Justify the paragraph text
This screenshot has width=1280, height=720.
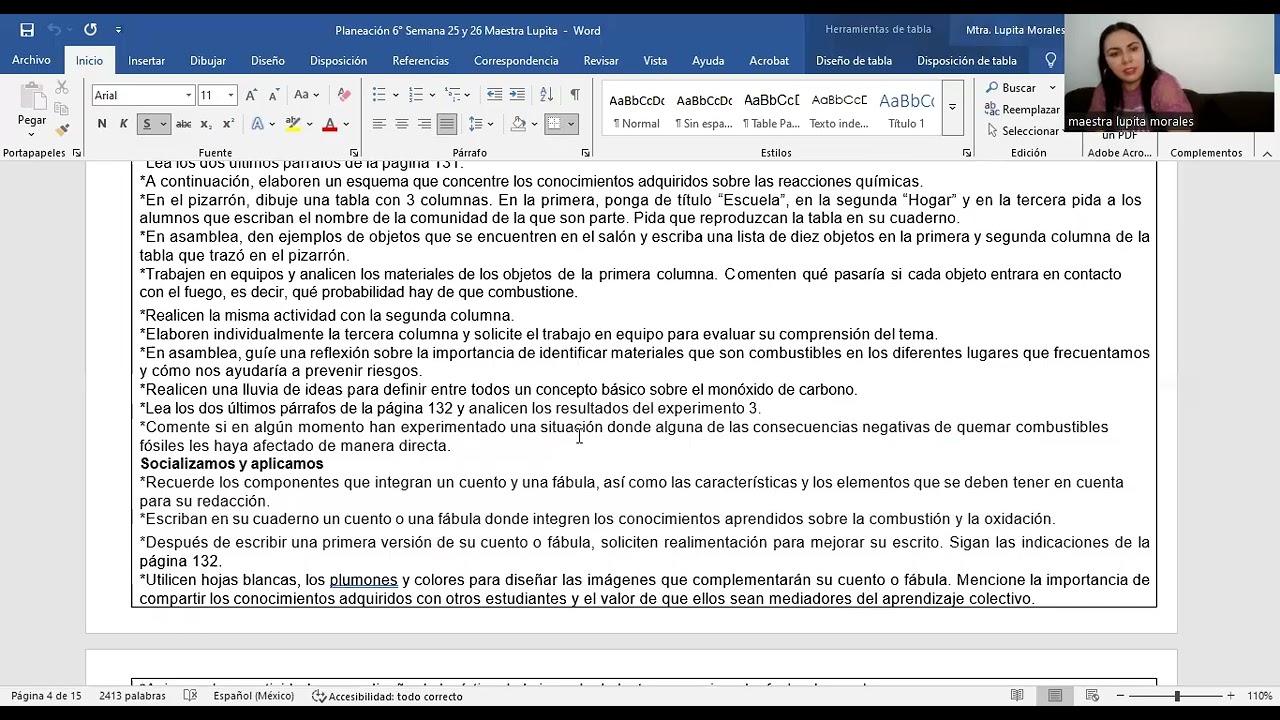click(x=447, y=124)
